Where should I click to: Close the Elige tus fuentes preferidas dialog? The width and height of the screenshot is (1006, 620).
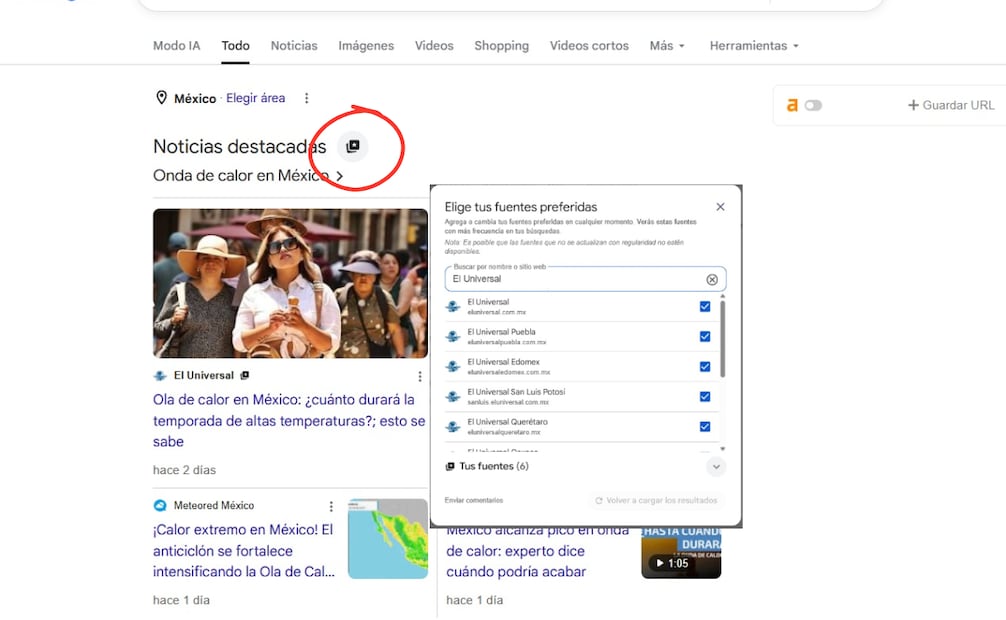[720, 207]
